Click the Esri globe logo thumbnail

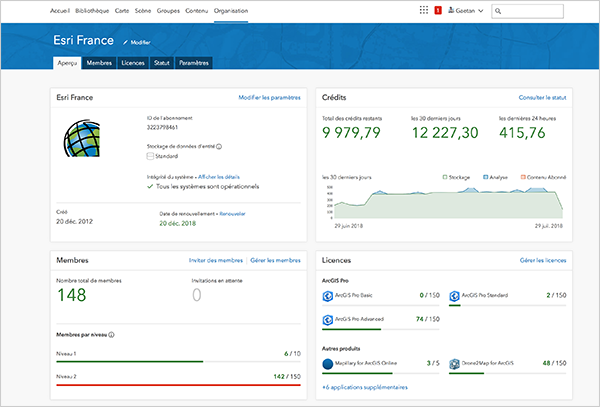[x=82, y=138]
